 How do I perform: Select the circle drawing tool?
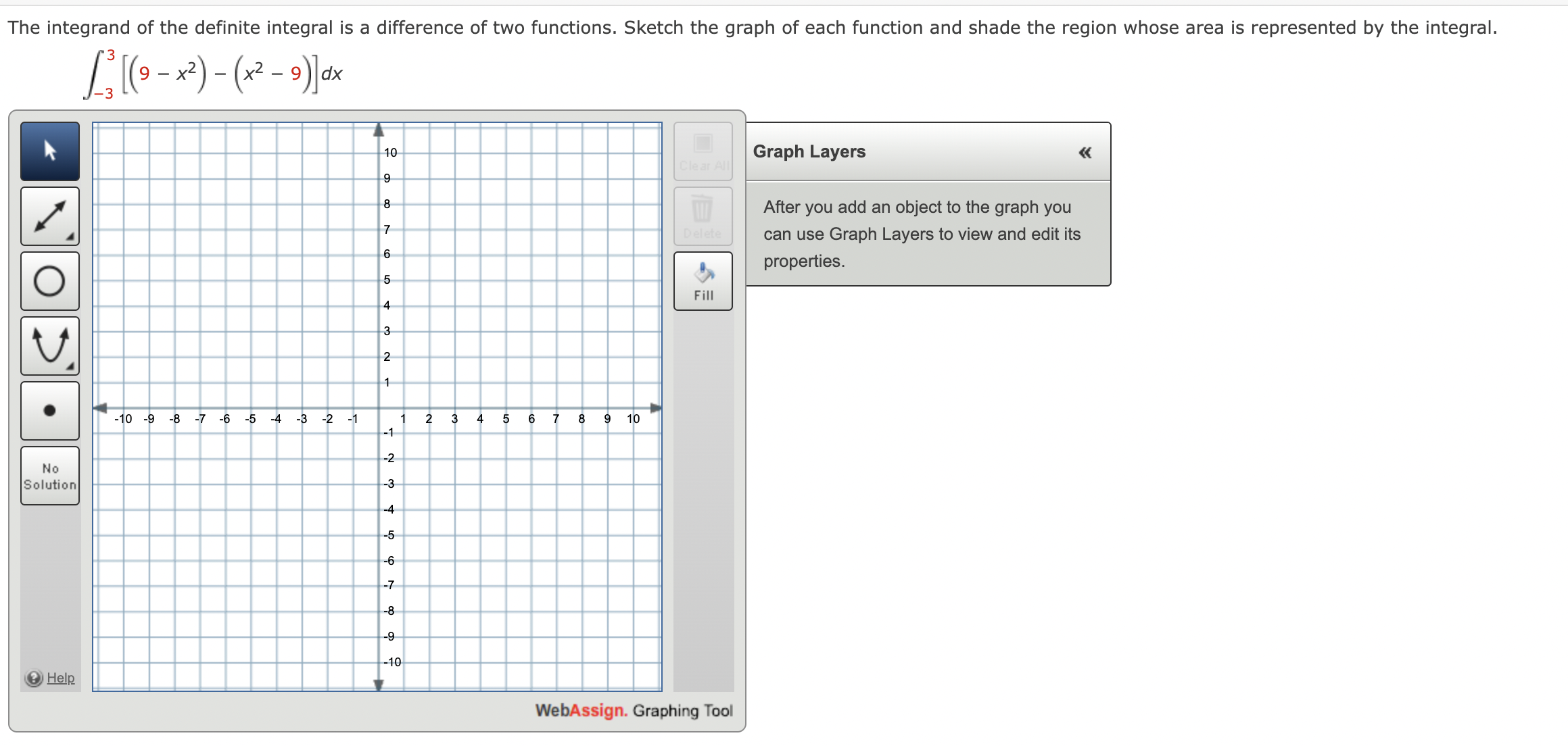(50, 280)
